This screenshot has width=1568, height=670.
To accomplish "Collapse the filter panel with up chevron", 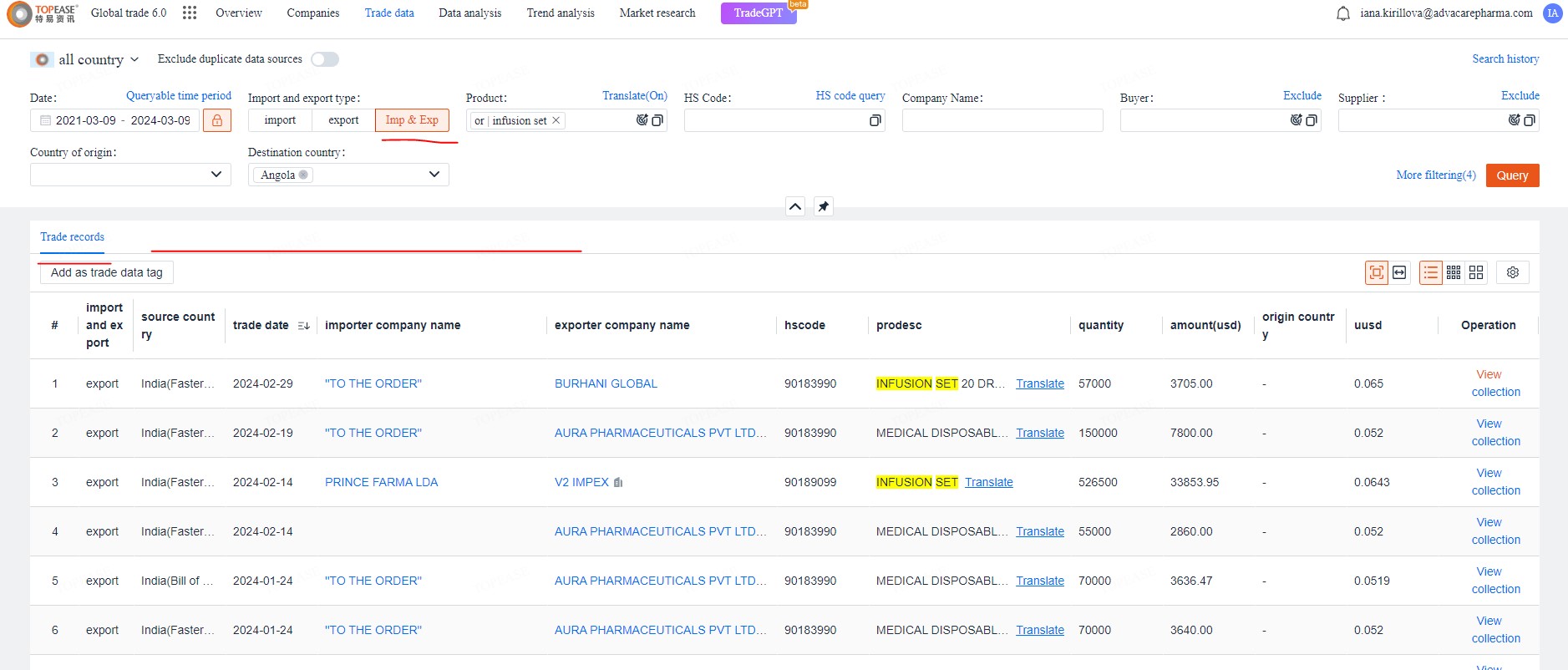I will click(795, 206).
